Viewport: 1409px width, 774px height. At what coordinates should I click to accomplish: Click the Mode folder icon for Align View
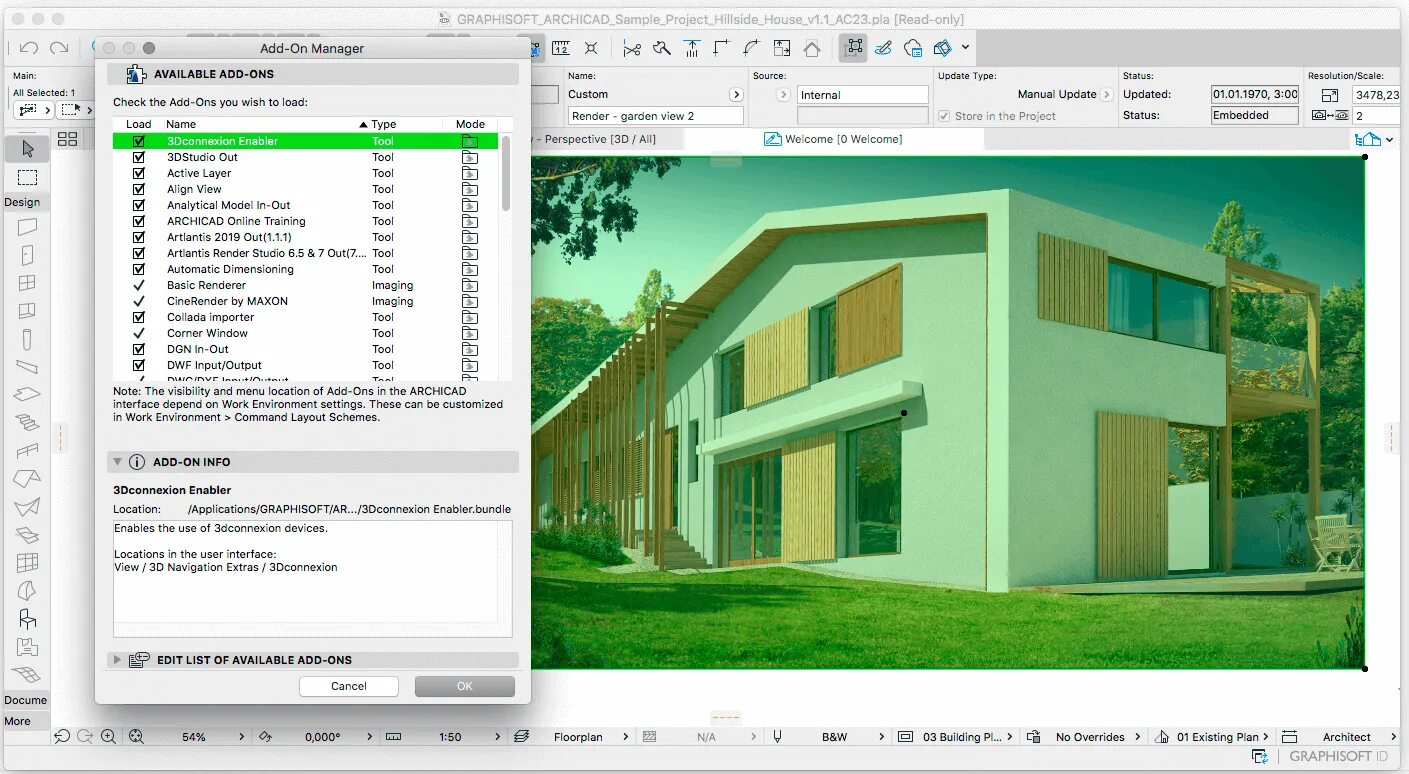tap(469, 189)
